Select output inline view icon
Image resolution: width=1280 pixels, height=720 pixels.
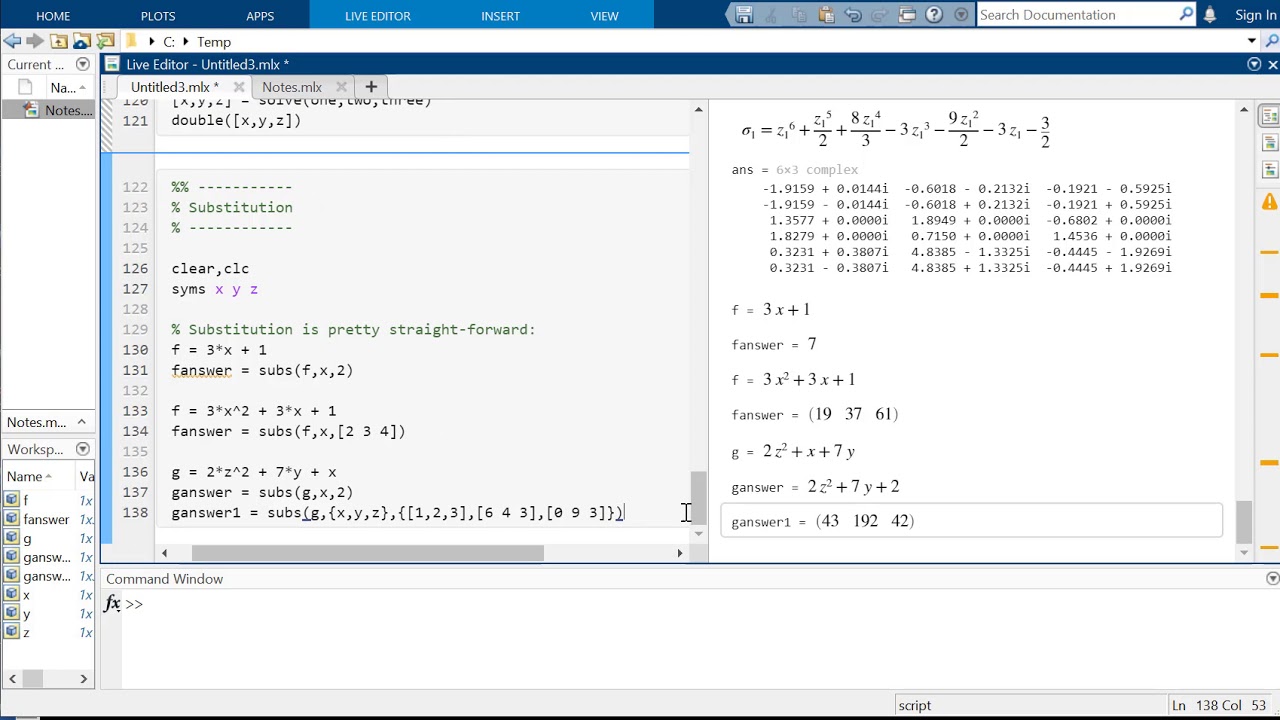(x=1270, y=143)
